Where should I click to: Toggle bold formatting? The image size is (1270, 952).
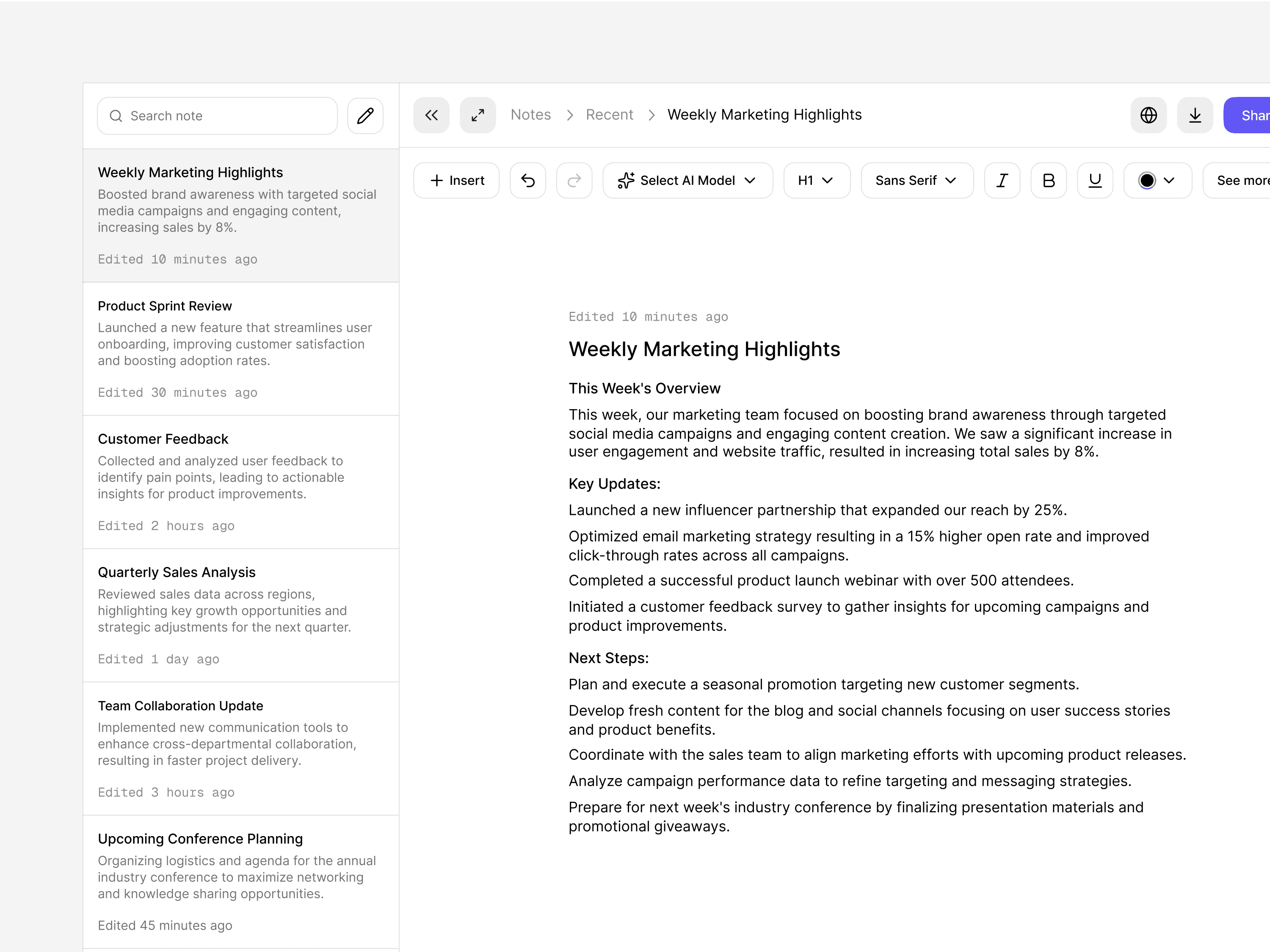(x=1048, y=180)
